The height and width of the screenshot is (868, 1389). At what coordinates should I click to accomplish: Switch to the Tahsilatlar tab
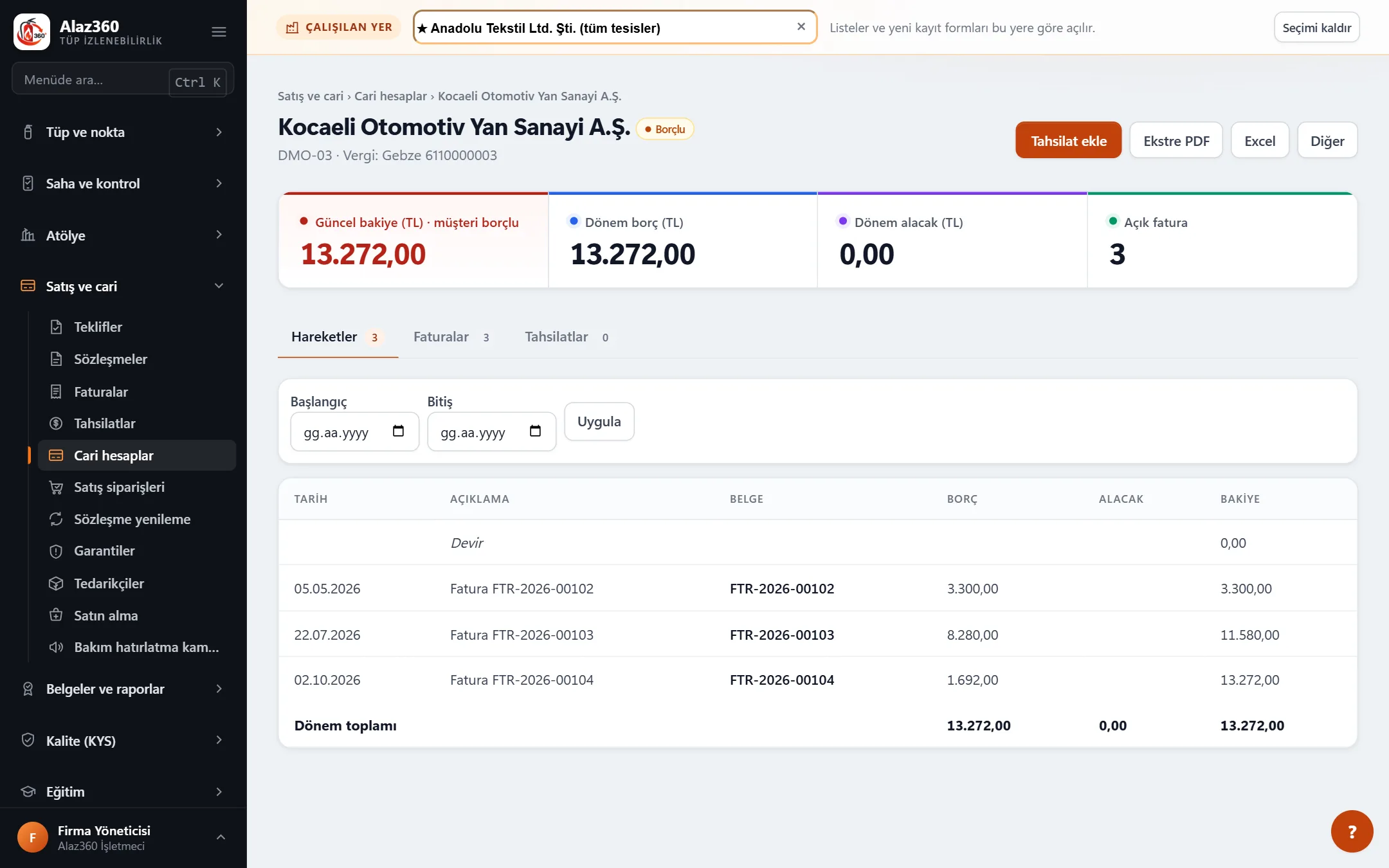(567, 337)
